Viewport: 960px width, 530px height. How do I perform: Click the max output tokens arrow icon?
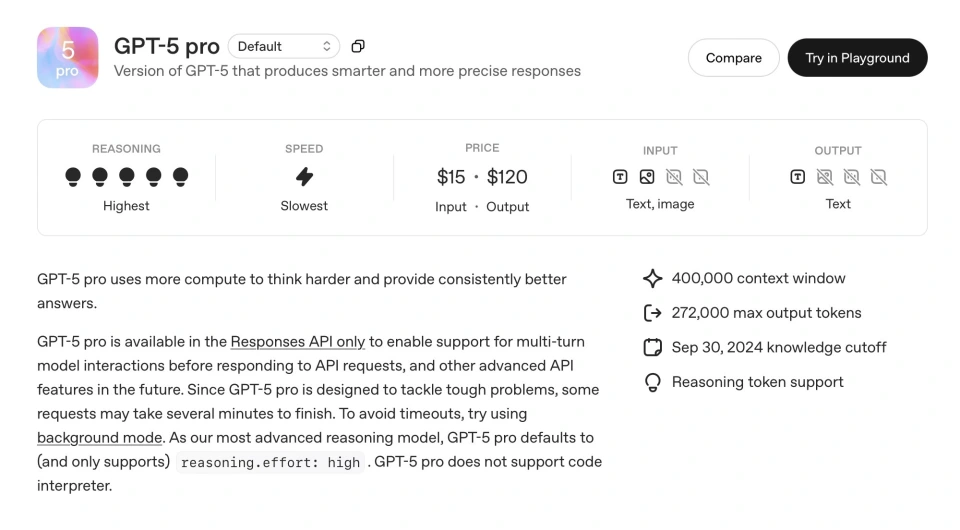pyautogui.click(x=652, y=313)
